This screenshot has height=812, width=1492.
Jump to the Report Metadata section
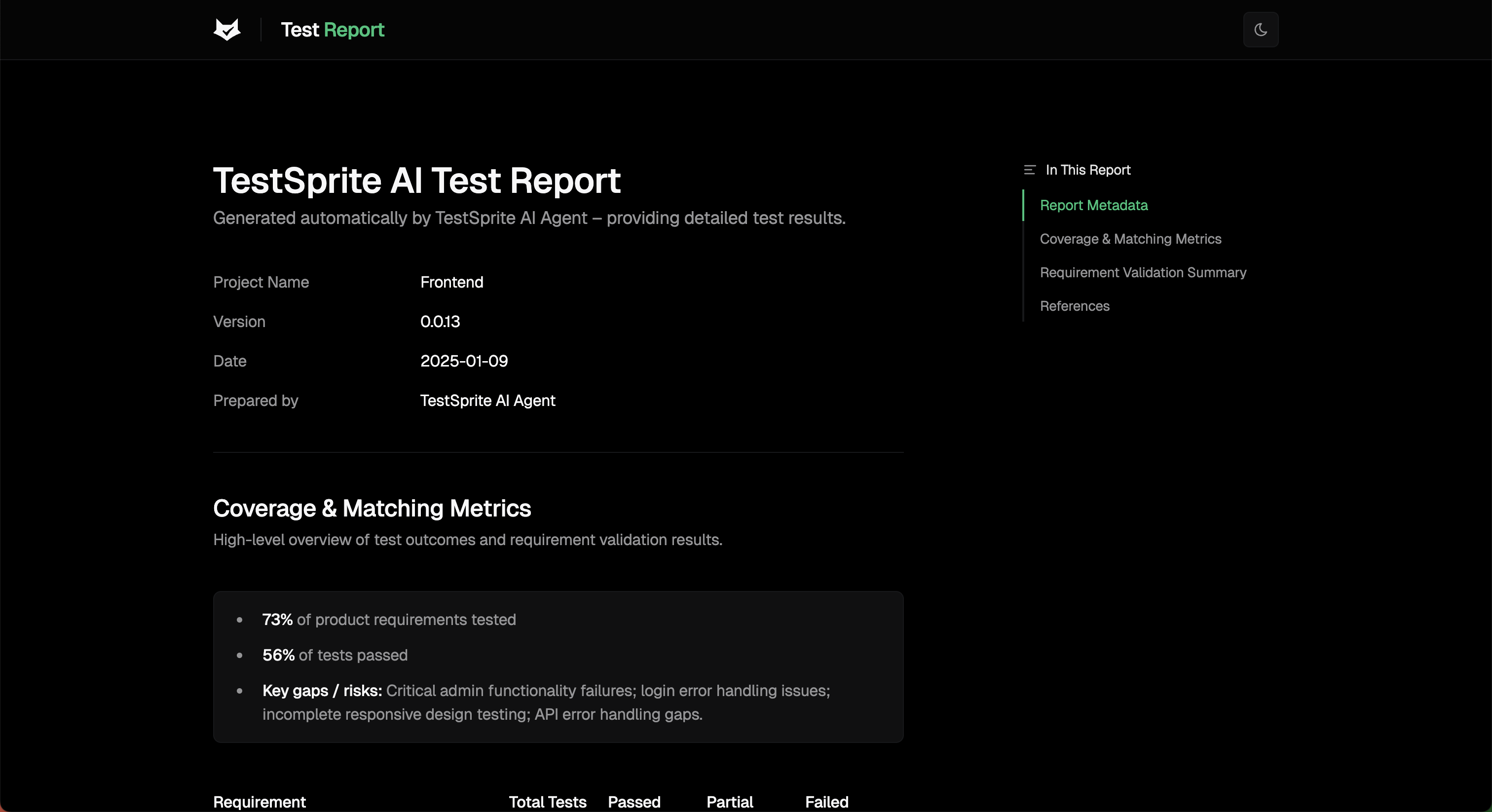(1093, 205)
